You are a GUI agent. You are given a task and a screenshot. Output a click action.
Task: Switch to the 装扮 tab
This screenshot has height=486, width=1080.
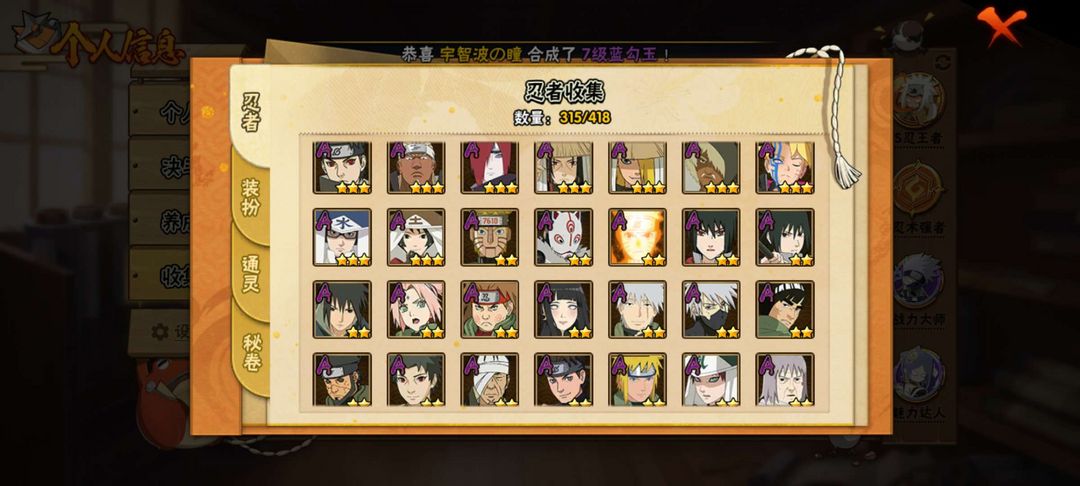point(251,196)
